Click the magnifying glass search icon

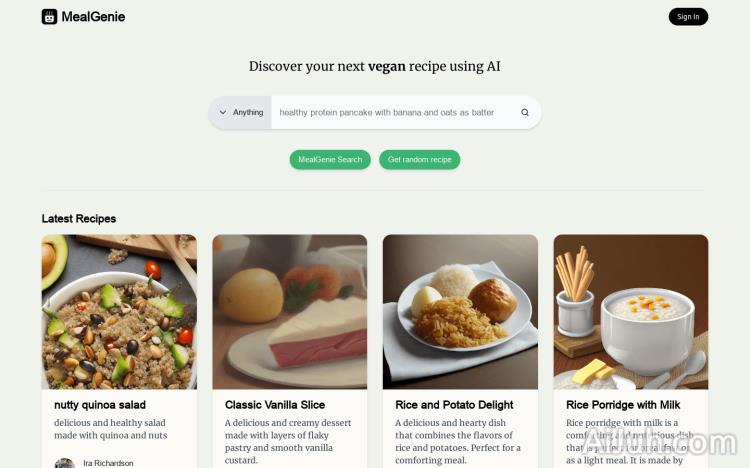pos(525,112)
